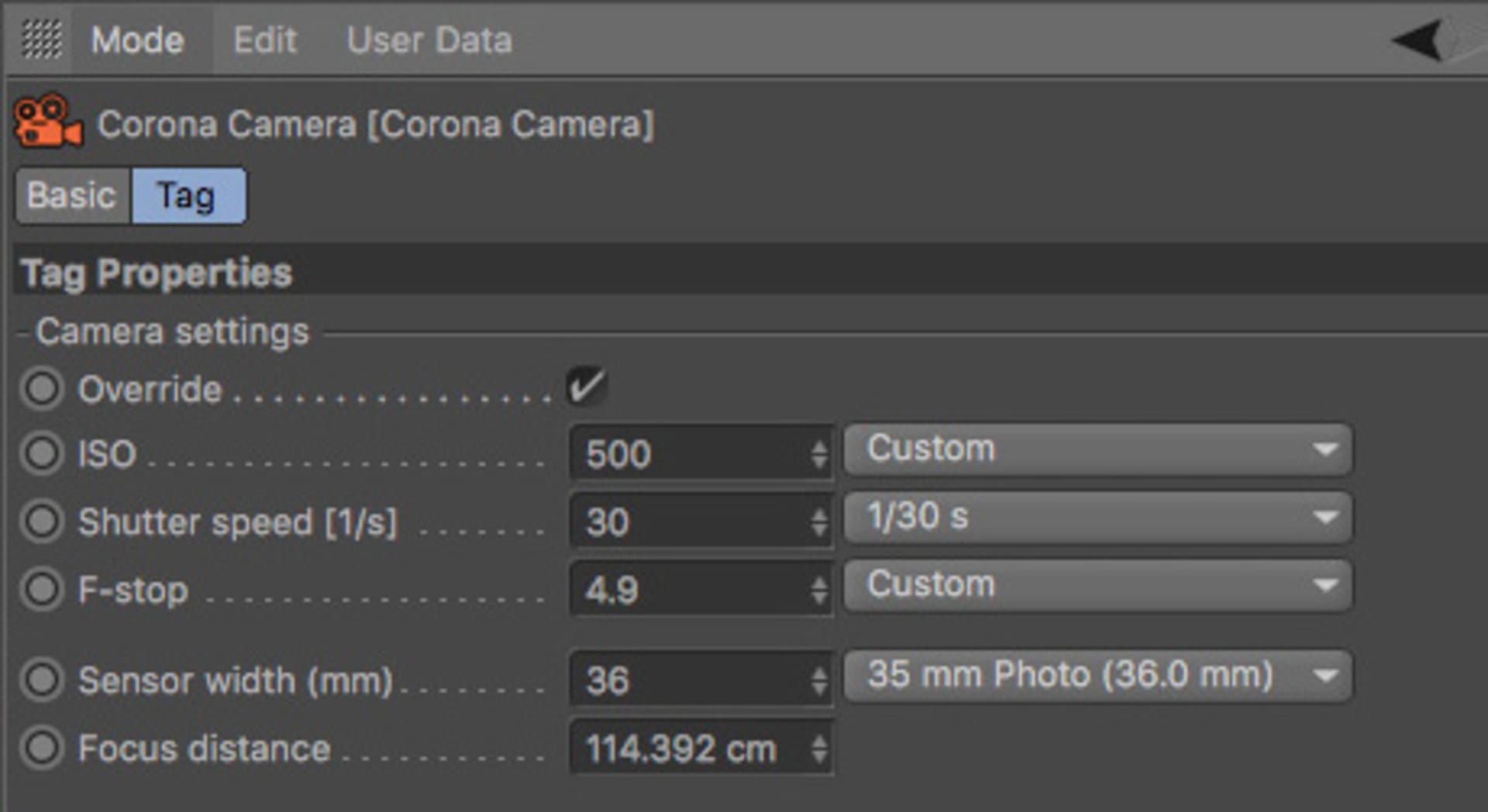Click the Override label text
Screen dimensions: 1488x812
click(150, 389)
